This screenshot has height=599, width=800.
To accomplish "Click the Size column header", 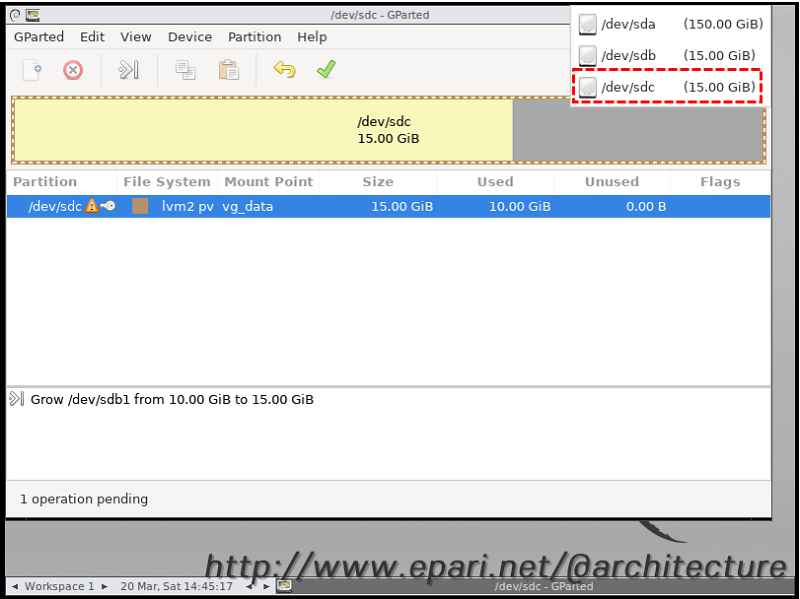I will [378, 182].
